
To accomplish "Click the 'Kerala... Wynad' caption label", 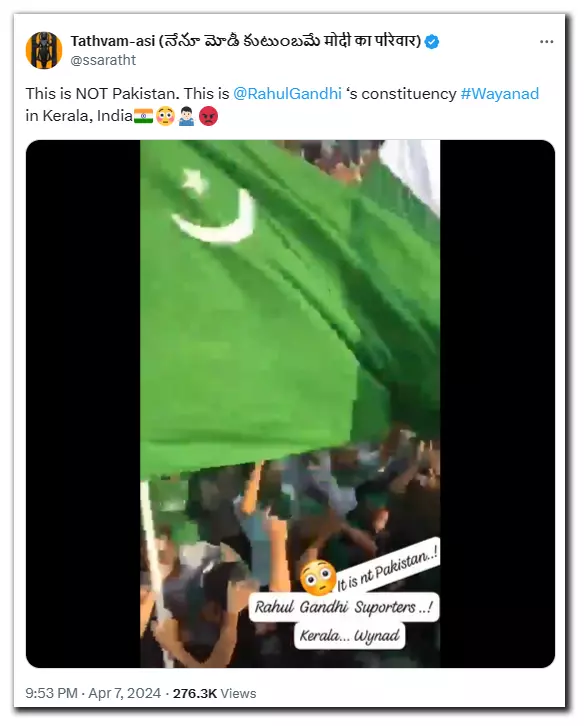I will 349,636.
